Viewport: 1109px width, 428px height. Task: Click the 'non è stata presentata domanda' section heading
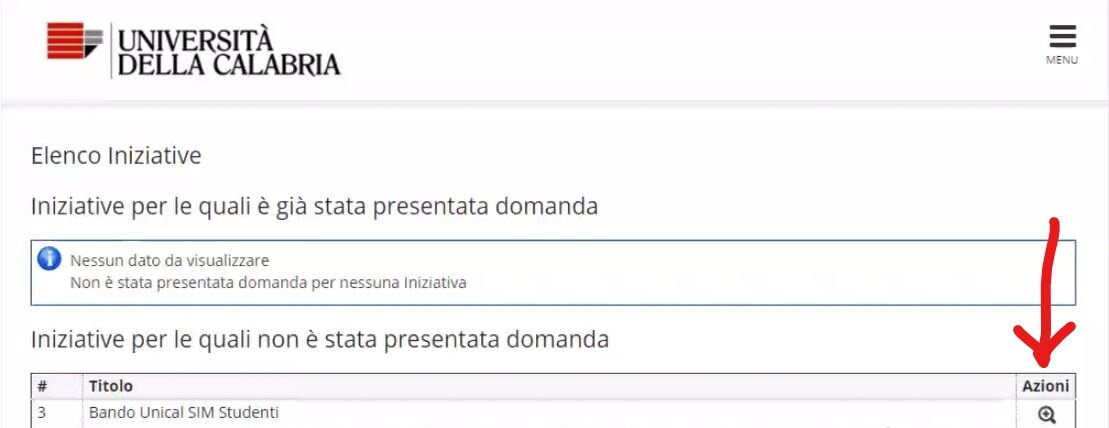point(319,340)
